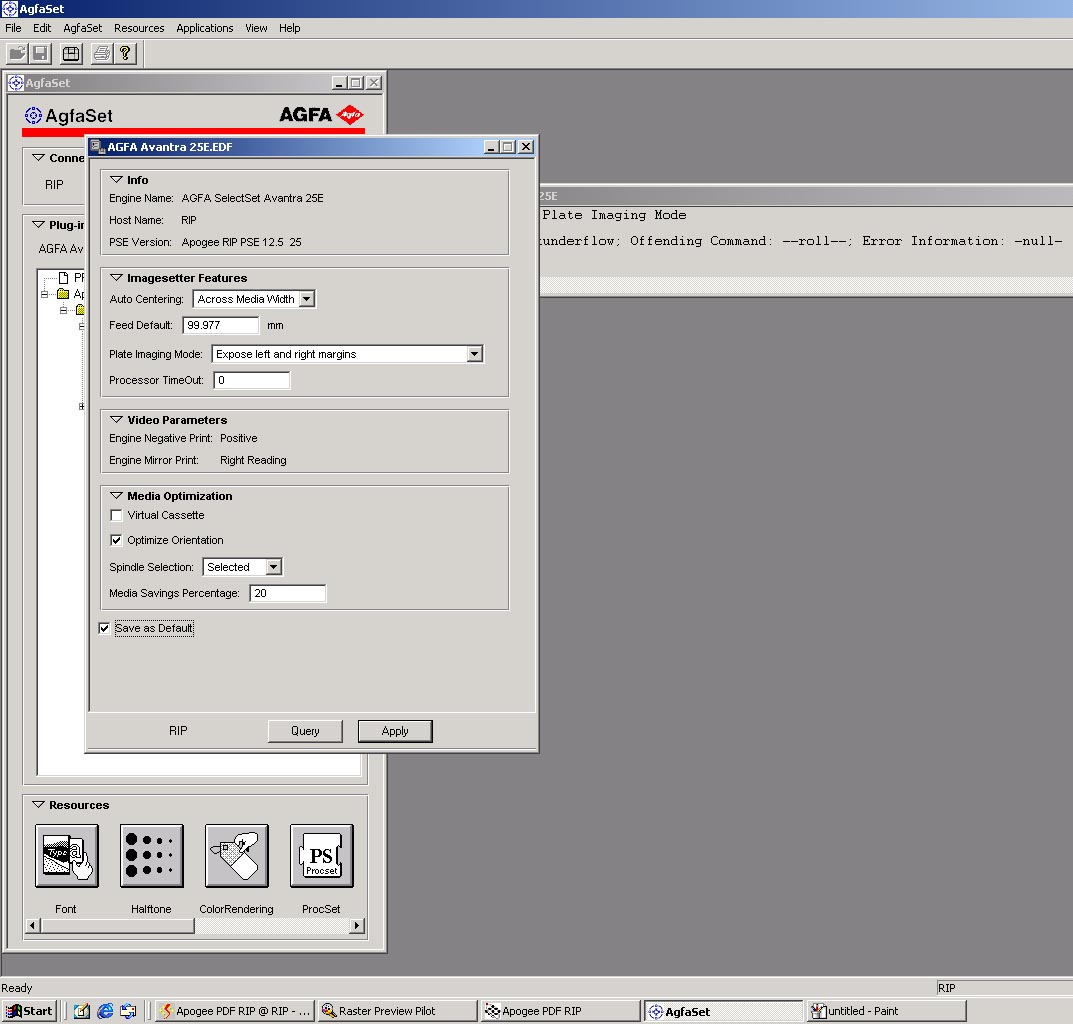This screenshot has width=1073, height=1024.
Task: Open the Help menu
Action: coord(289,28)
